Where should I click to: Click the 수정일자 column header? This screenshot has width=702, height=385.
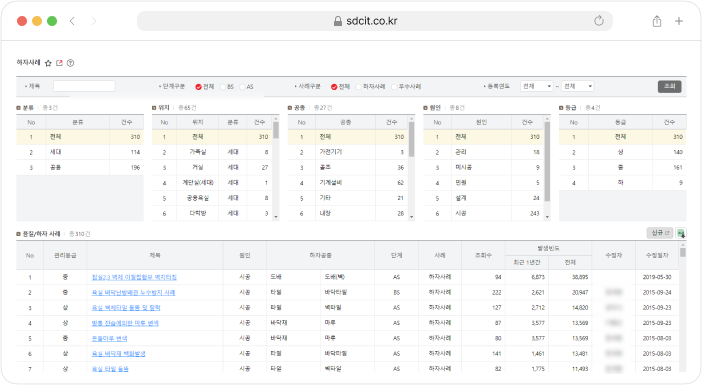[657, 255]
